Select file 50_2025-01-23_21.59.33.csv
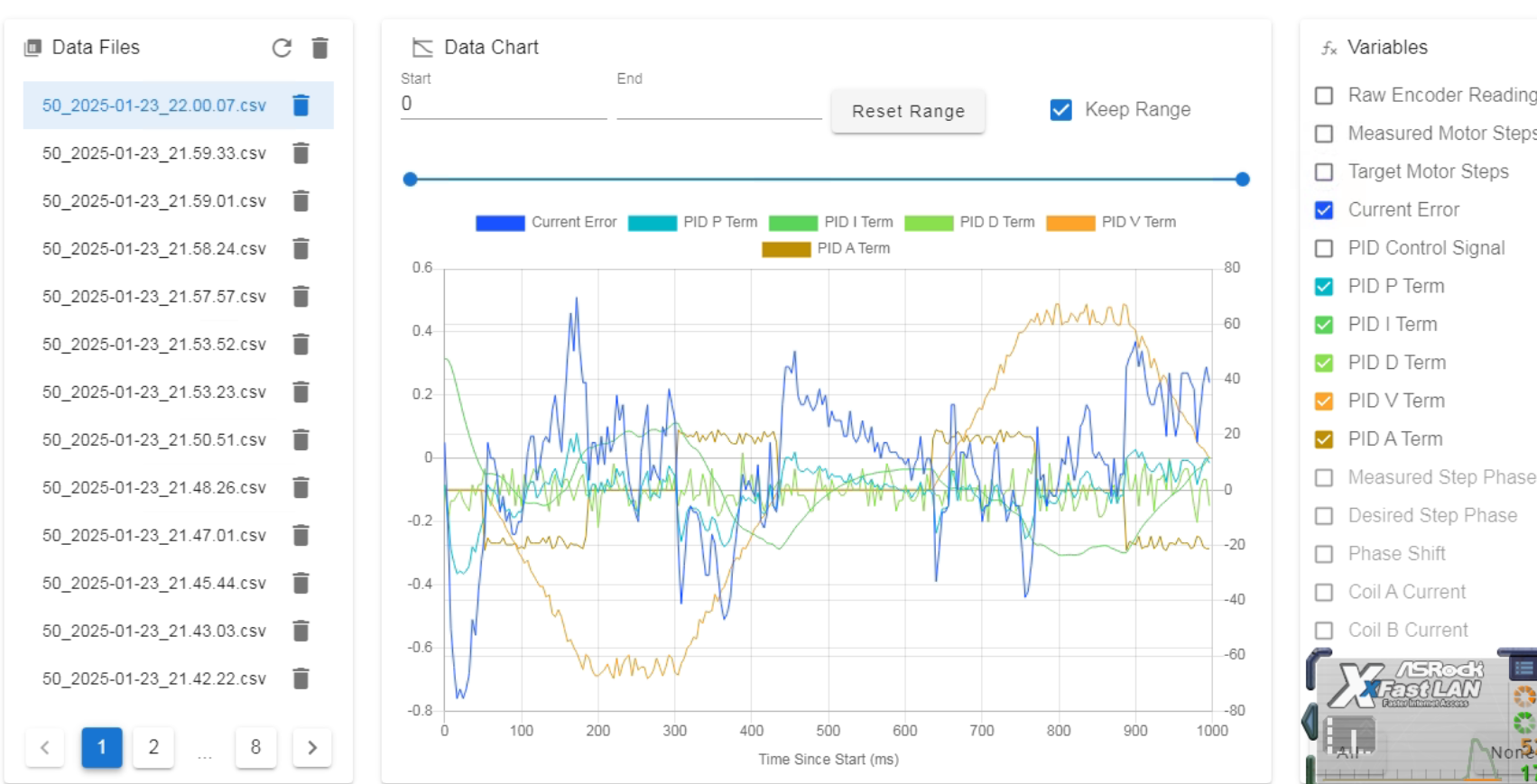Screen dimensions: 1537x784 [x=154, y=153]
